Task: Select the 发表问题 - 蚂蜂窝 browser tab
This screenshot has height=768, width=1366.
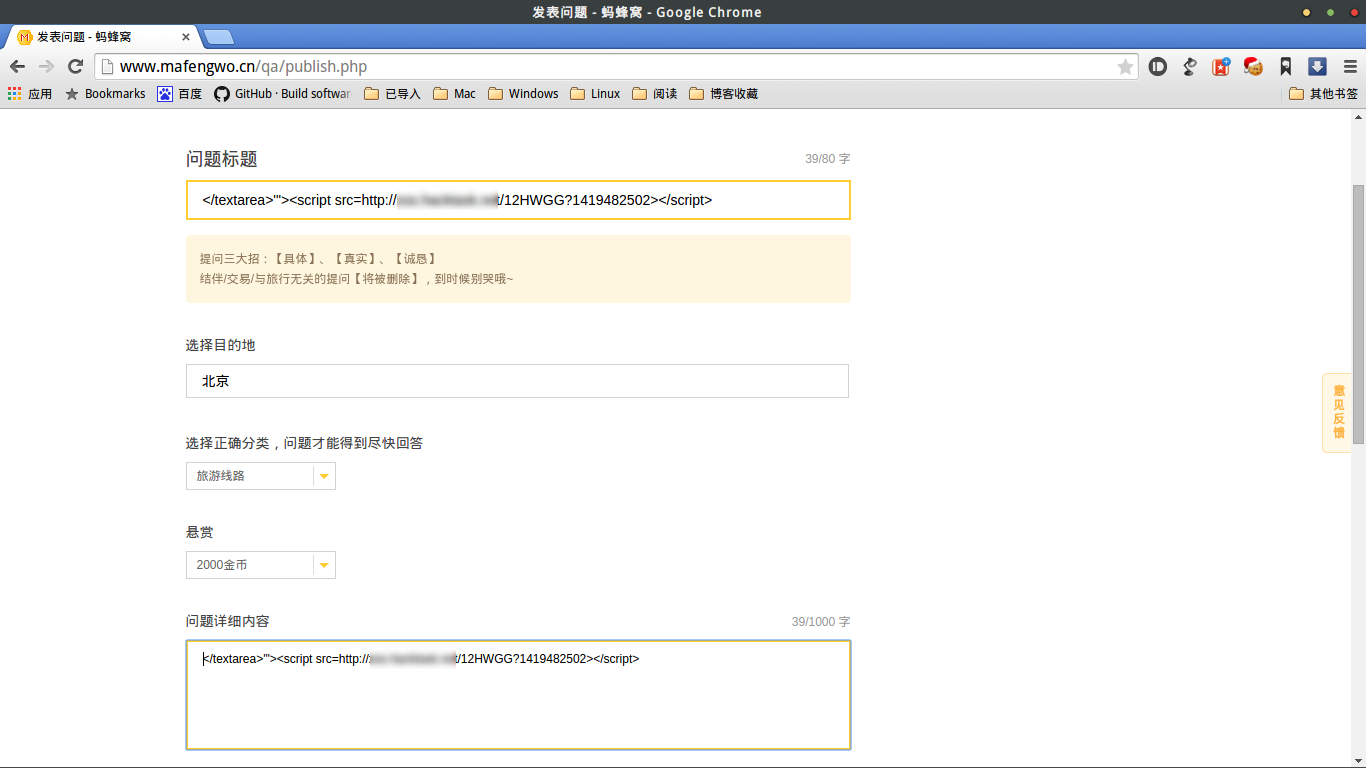Action: point(100,37)
